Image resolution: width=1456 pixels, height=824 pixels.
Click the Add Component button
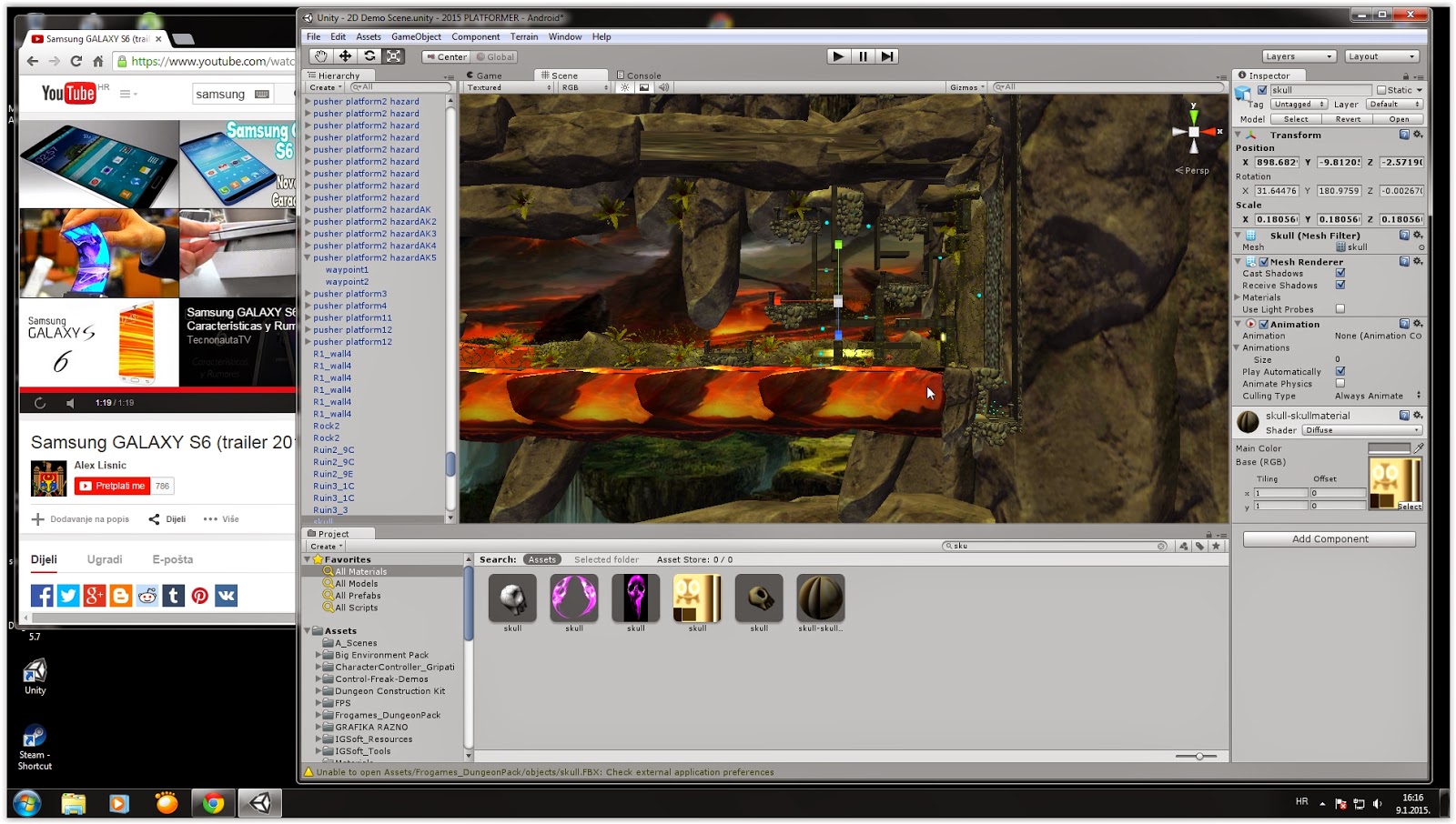pyautogui.click(x=1330, y=539)
